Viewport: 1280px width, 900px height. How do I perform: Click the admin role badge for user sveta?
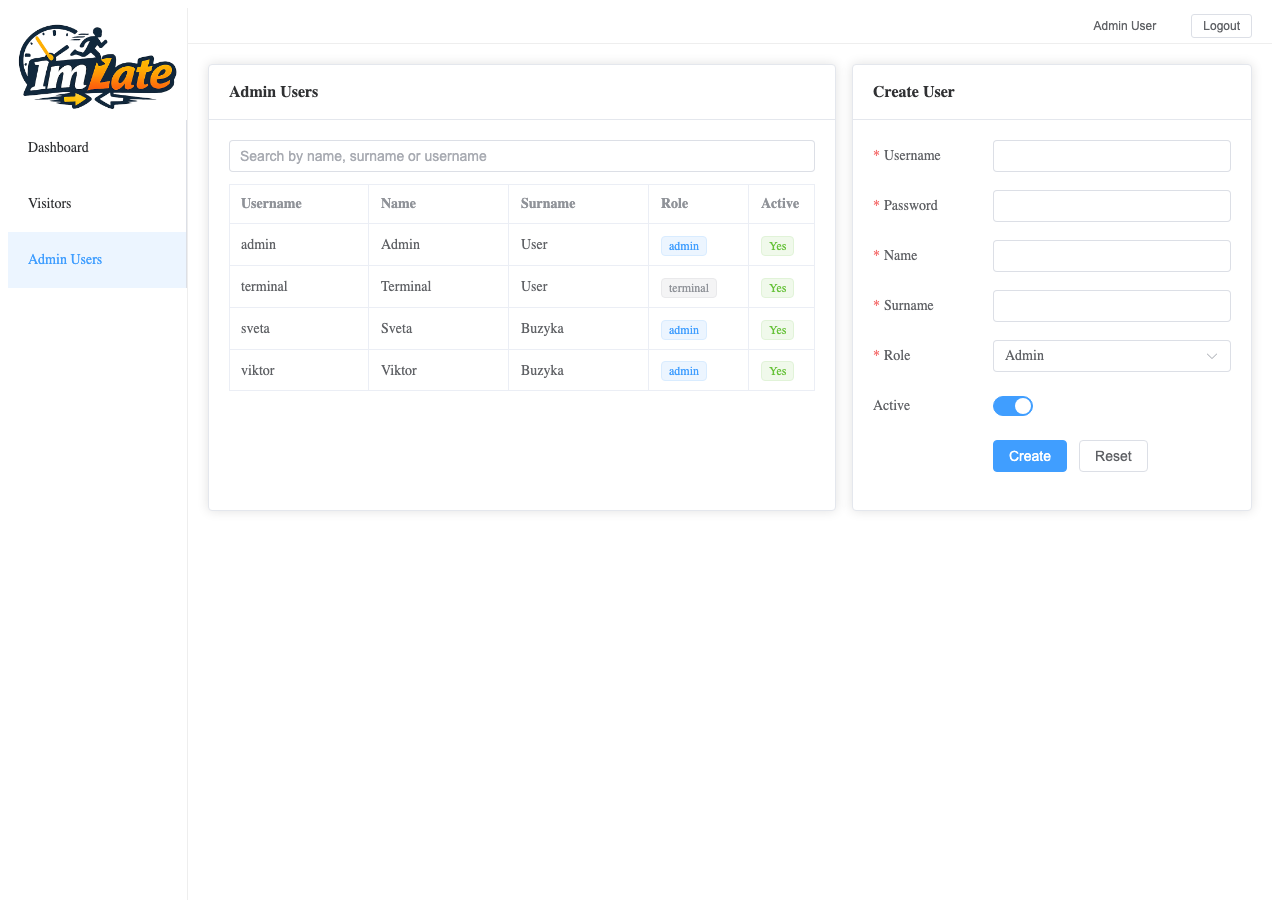point(683,329)
